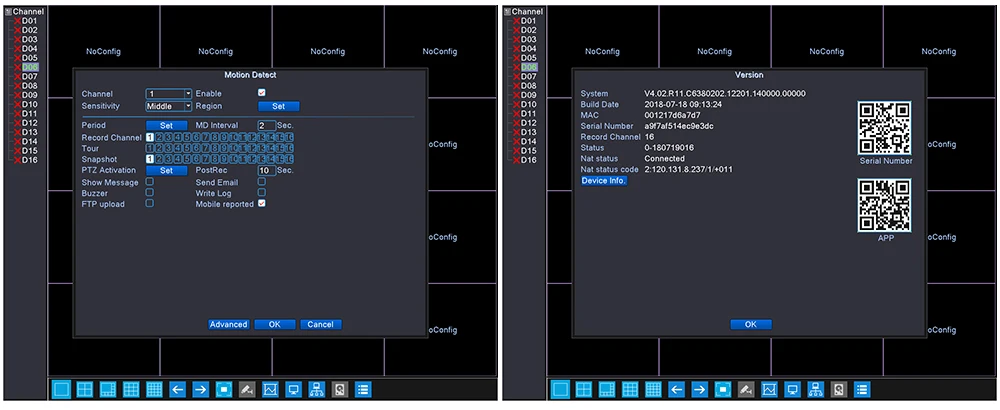
Task: Enable the Show Message checkbox
Action: click(150, 182)
